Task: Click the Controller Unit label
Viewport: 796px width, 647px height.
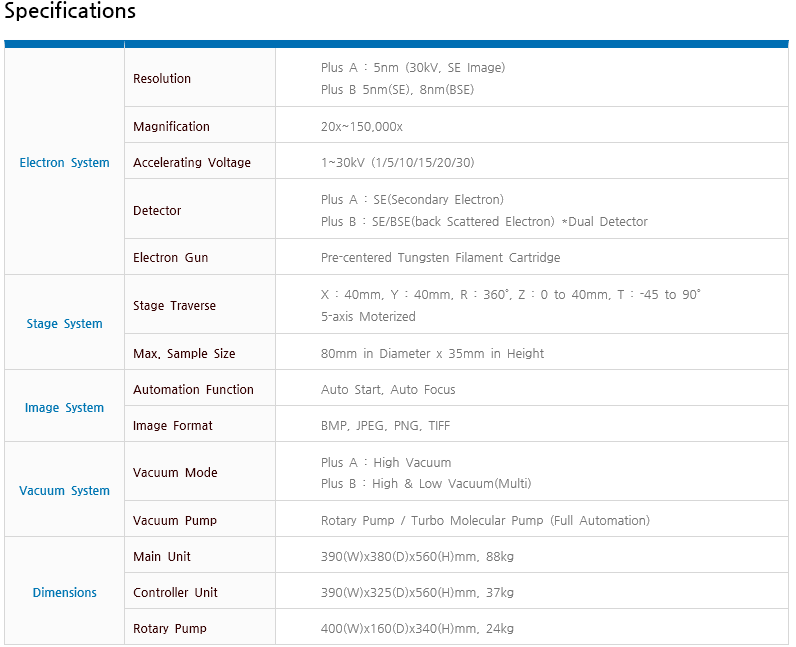Action: (175, 592)
